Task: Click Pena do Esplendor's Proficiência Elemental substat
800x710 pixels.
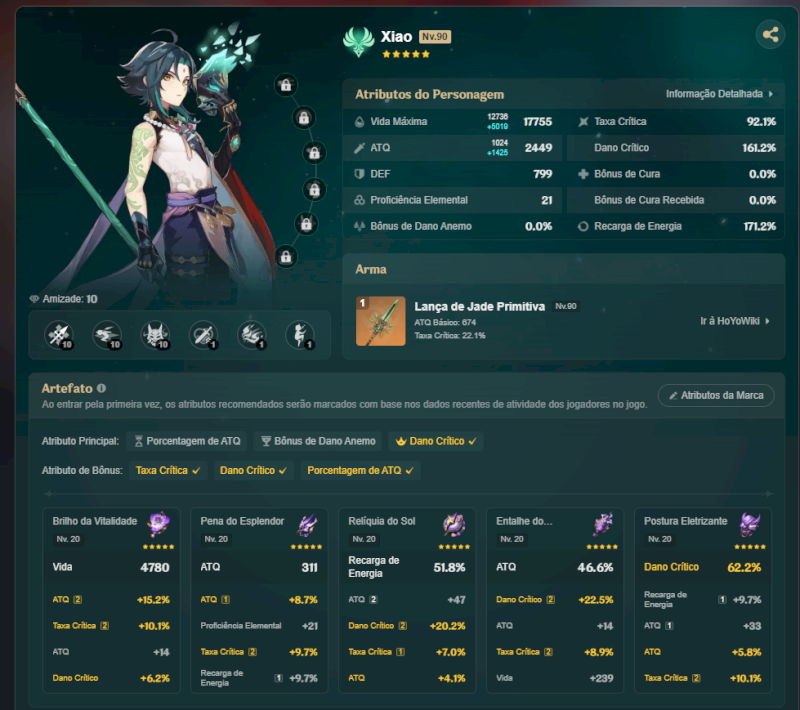Action: pos(241,626)
